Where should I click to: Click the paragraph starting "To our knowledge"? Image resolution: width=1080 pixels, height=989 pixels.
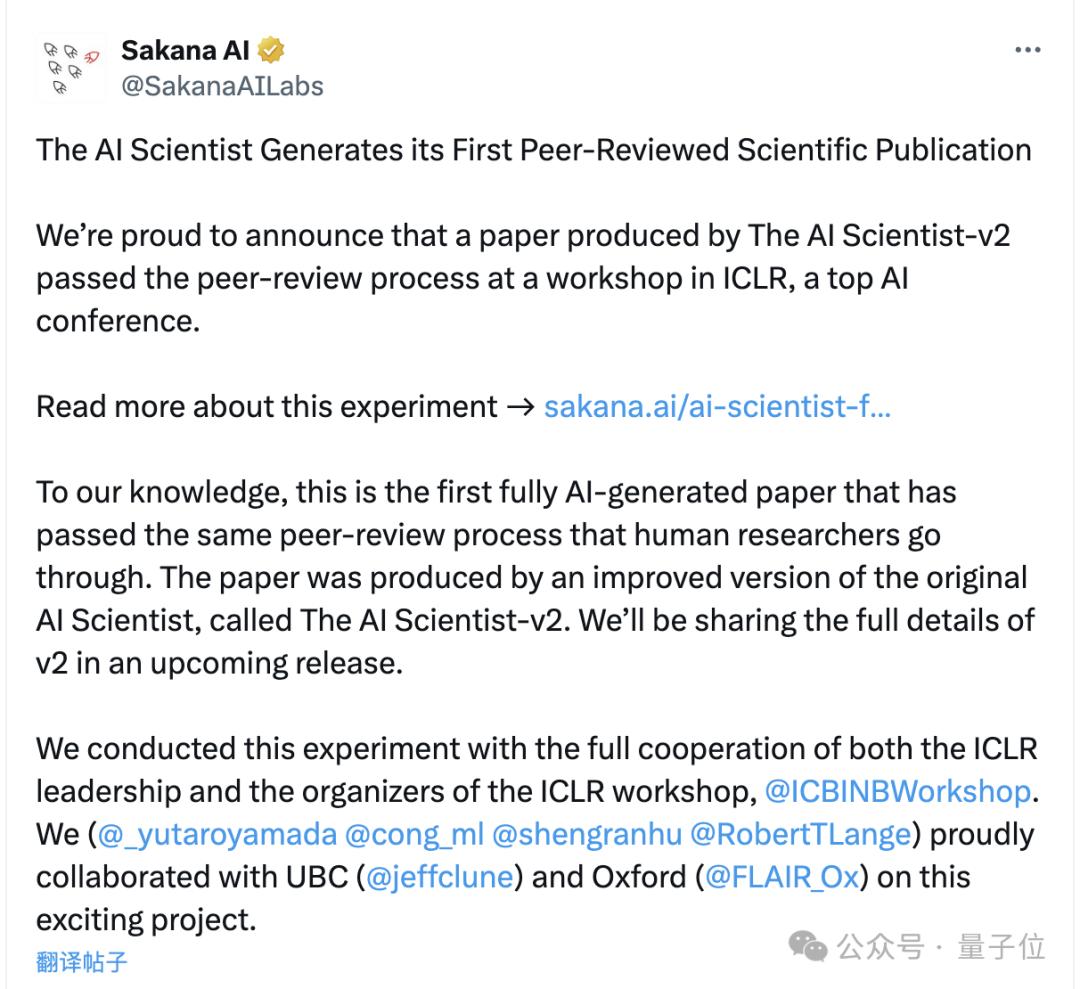click(x=530, y=578)
